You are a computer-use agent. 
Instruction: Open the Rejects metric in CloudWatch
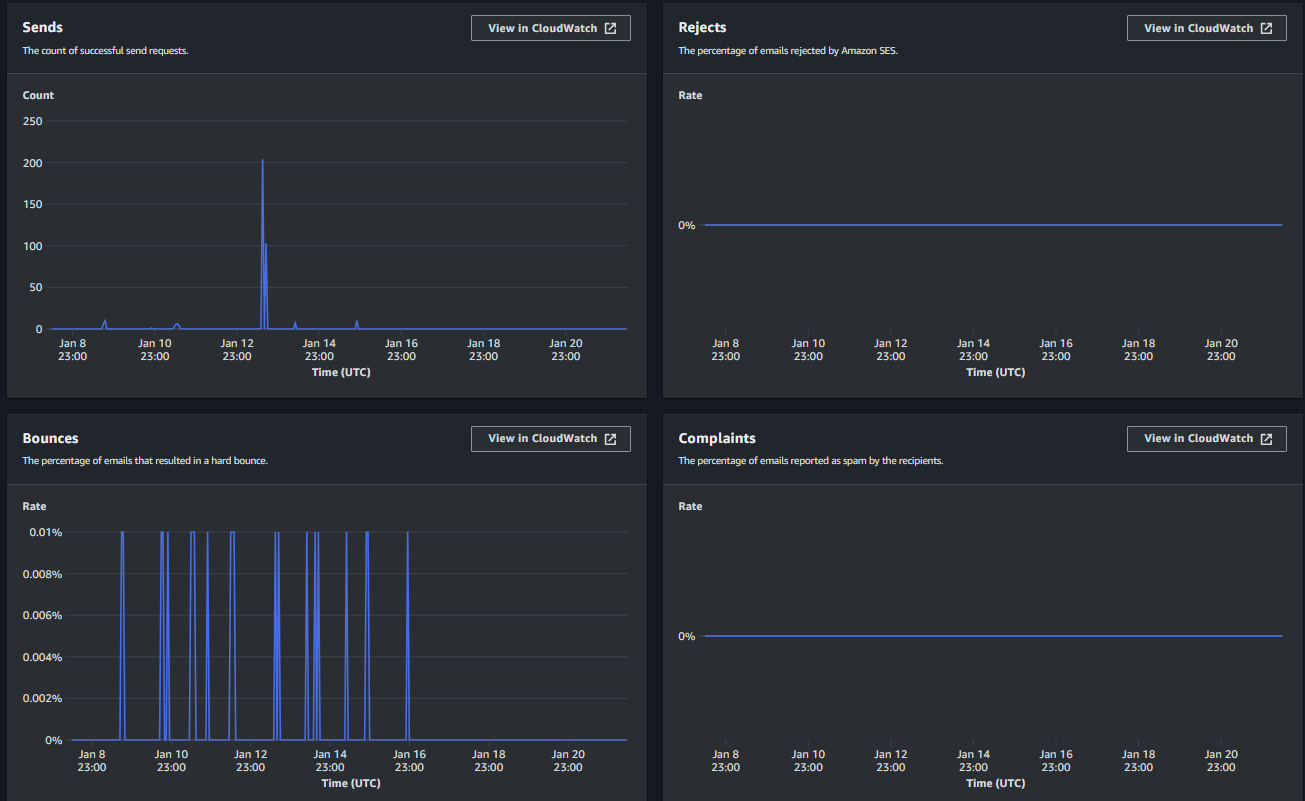(x=1207, y=27)
